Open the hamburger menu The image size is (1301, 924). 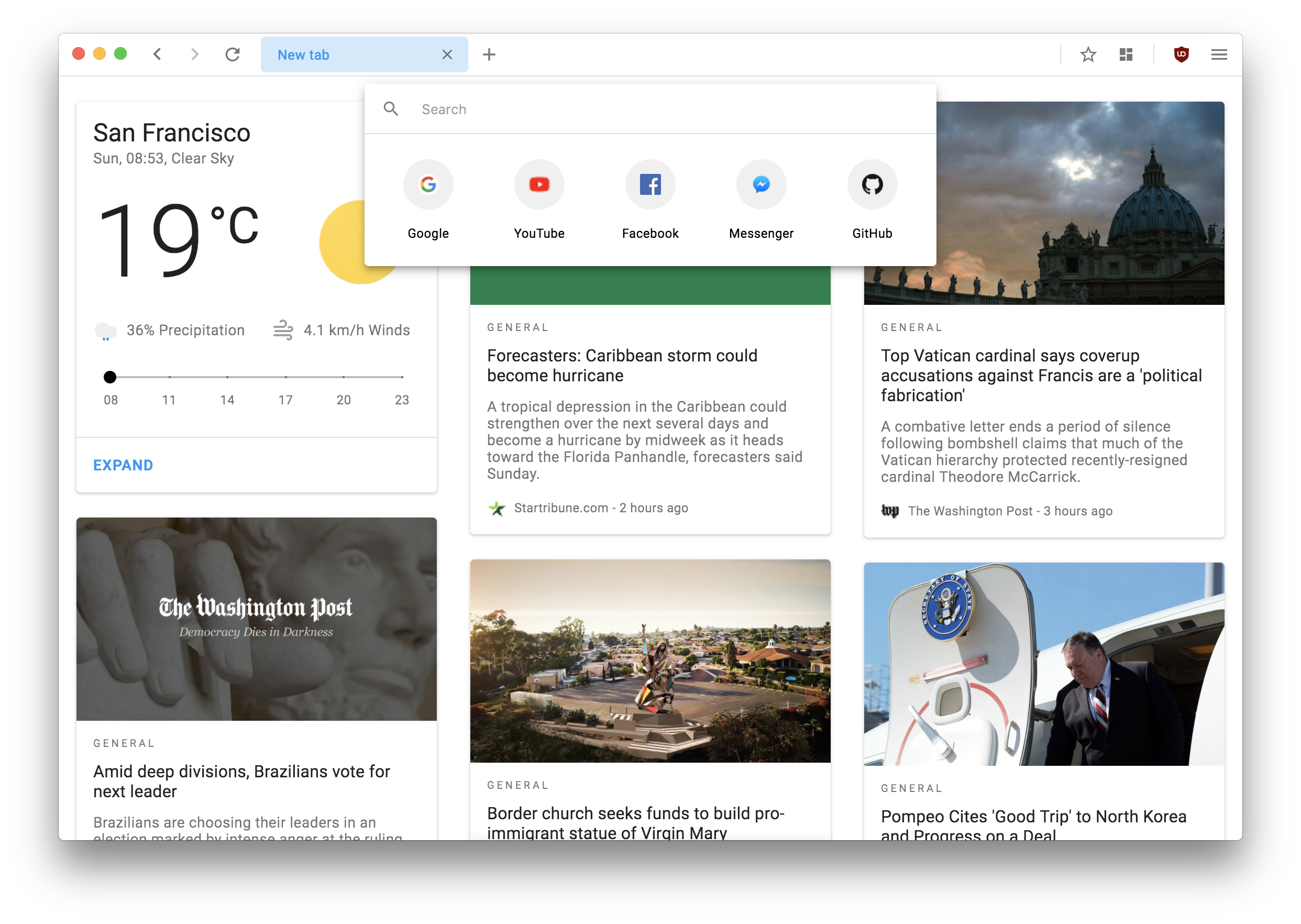pyautogui.click(x=1219, y=54)
